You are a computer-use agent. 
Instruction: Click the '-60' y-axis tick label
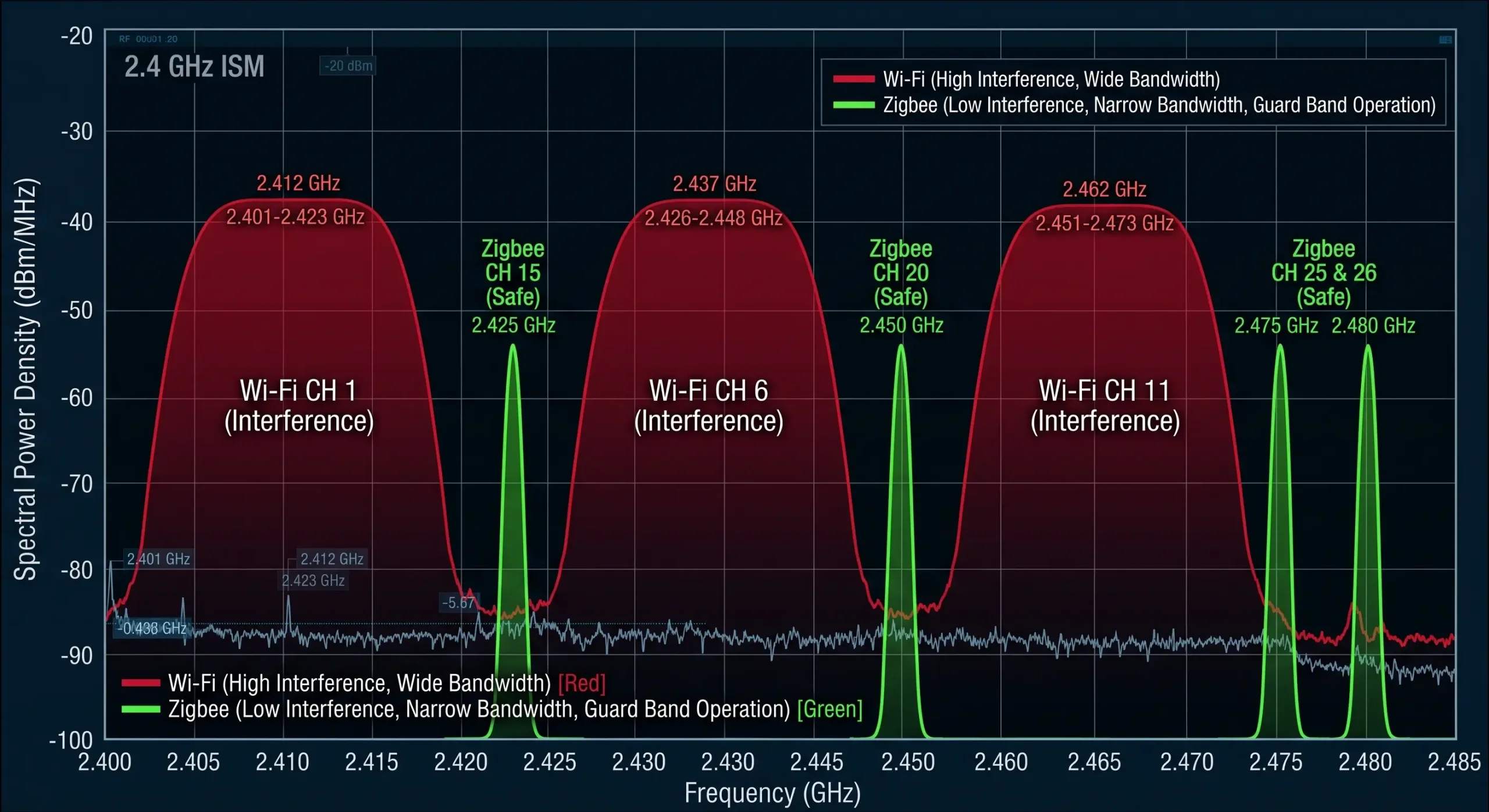tap(77, 398)
